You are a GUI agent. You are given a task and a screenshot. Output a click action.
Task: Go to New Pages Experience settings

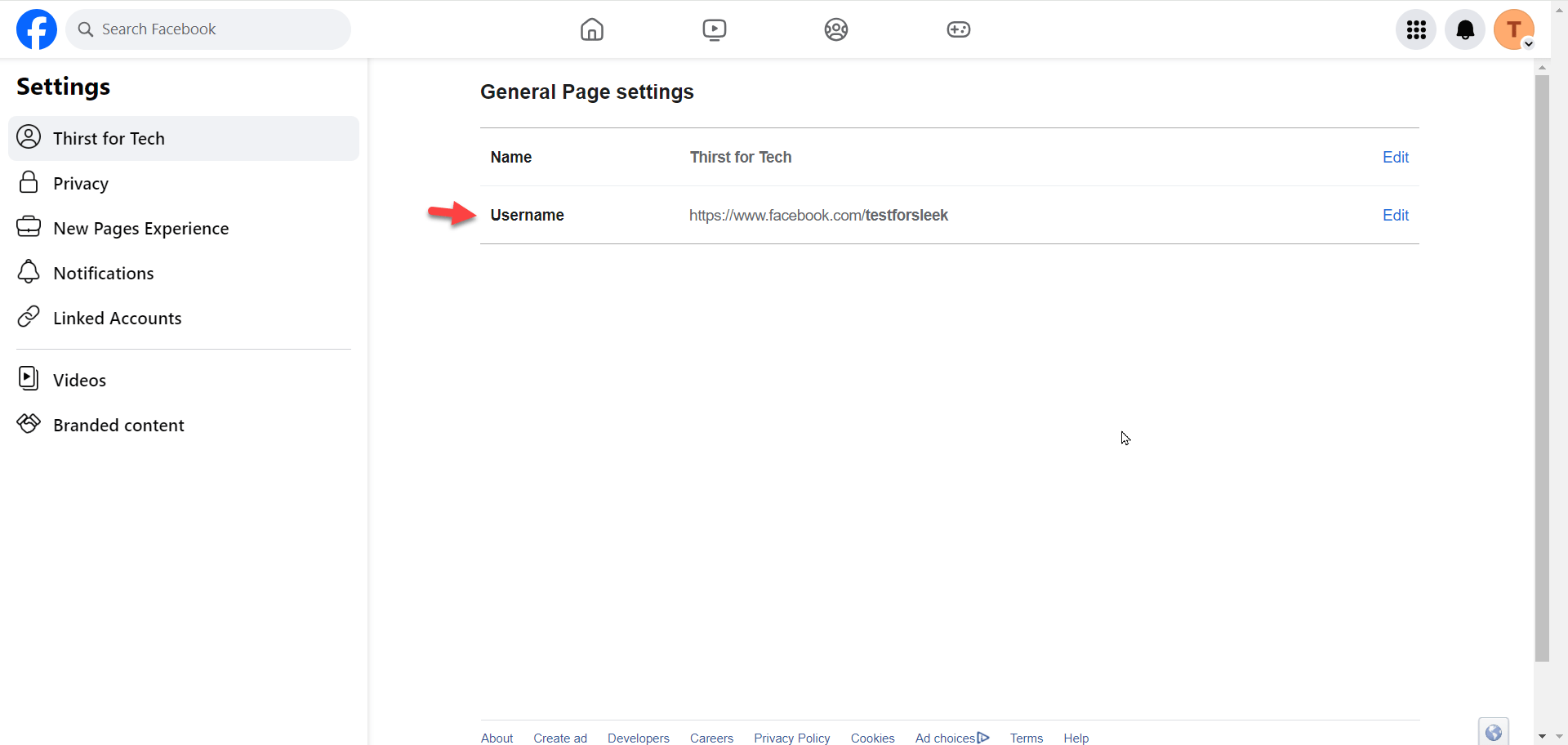[x=140, y=228]
